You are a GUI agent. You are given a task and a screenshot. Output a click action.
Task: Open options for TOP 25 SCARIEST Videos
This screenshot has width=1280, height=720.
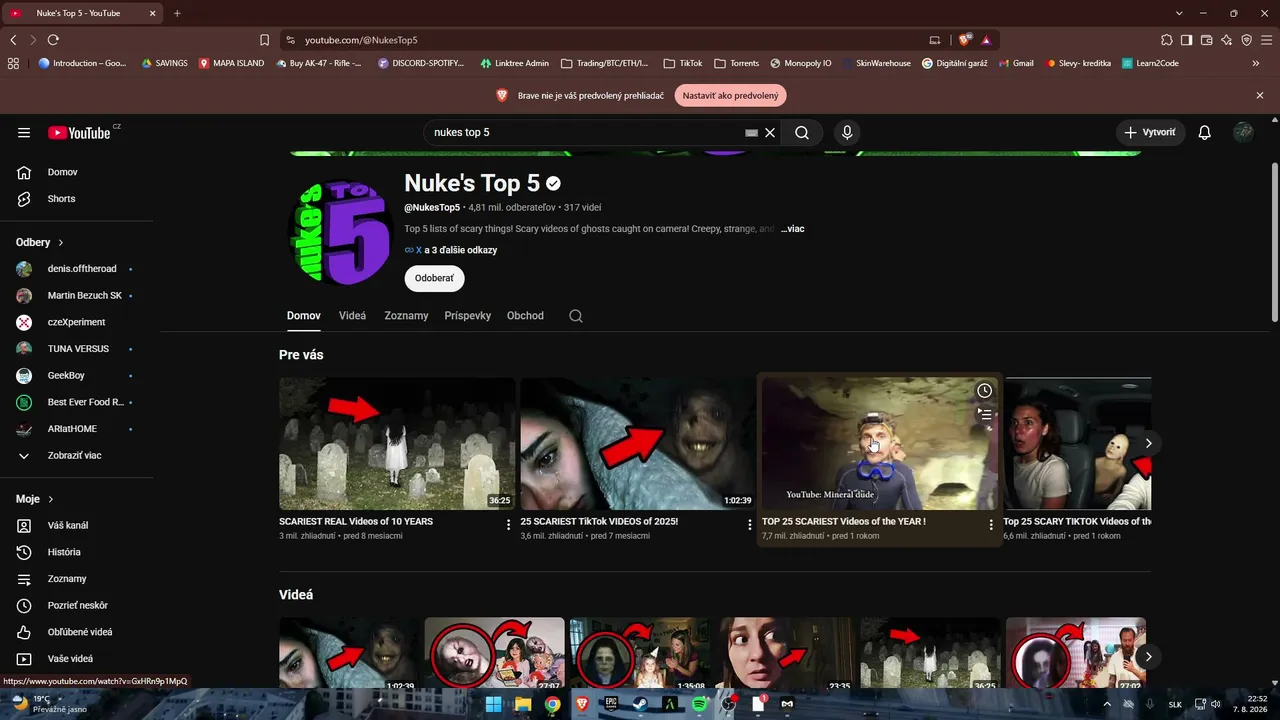(x=991, y=525)
